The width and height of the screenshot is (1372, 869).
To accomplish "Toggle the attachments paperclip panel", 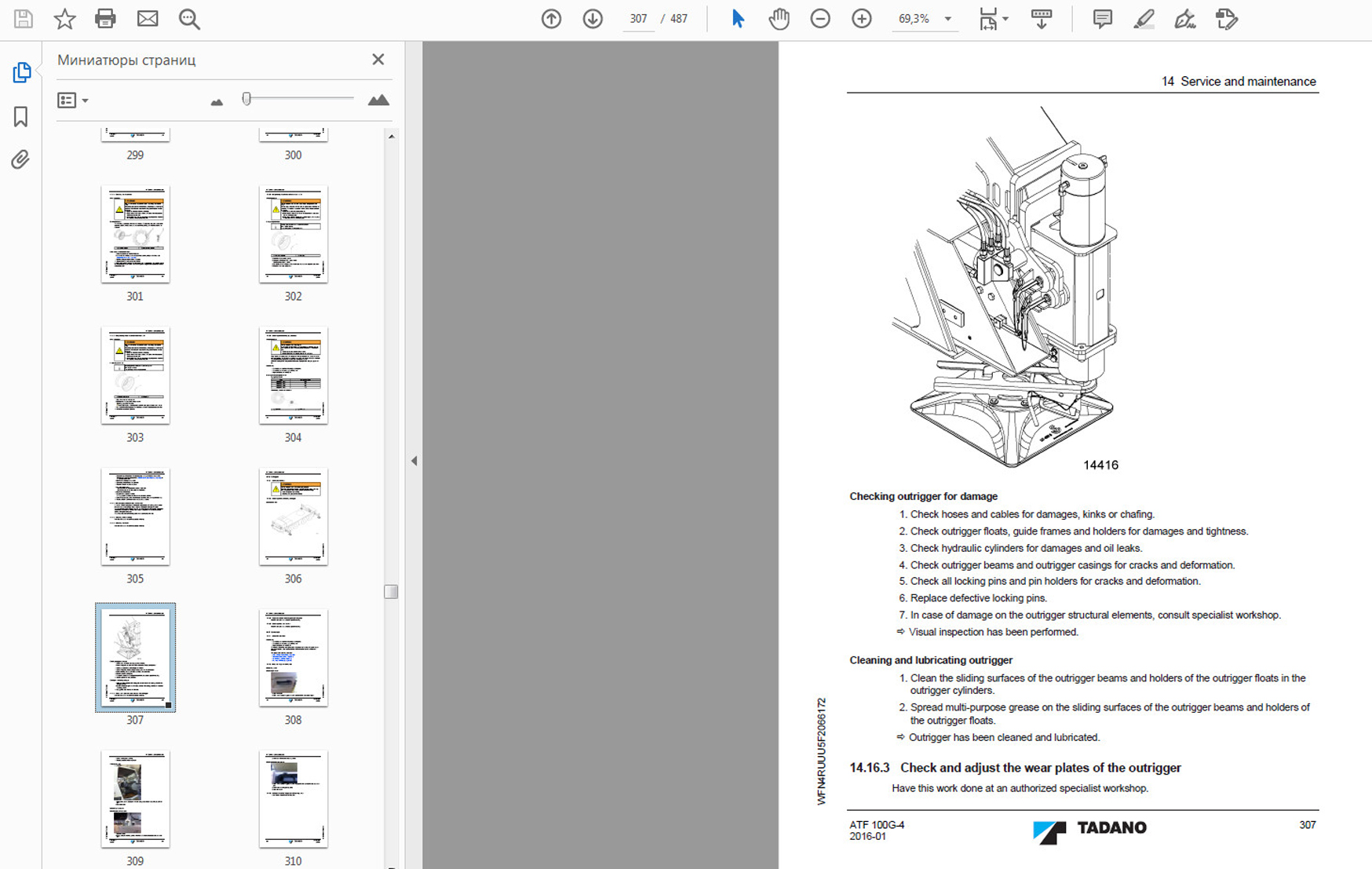I will [21, 159].
